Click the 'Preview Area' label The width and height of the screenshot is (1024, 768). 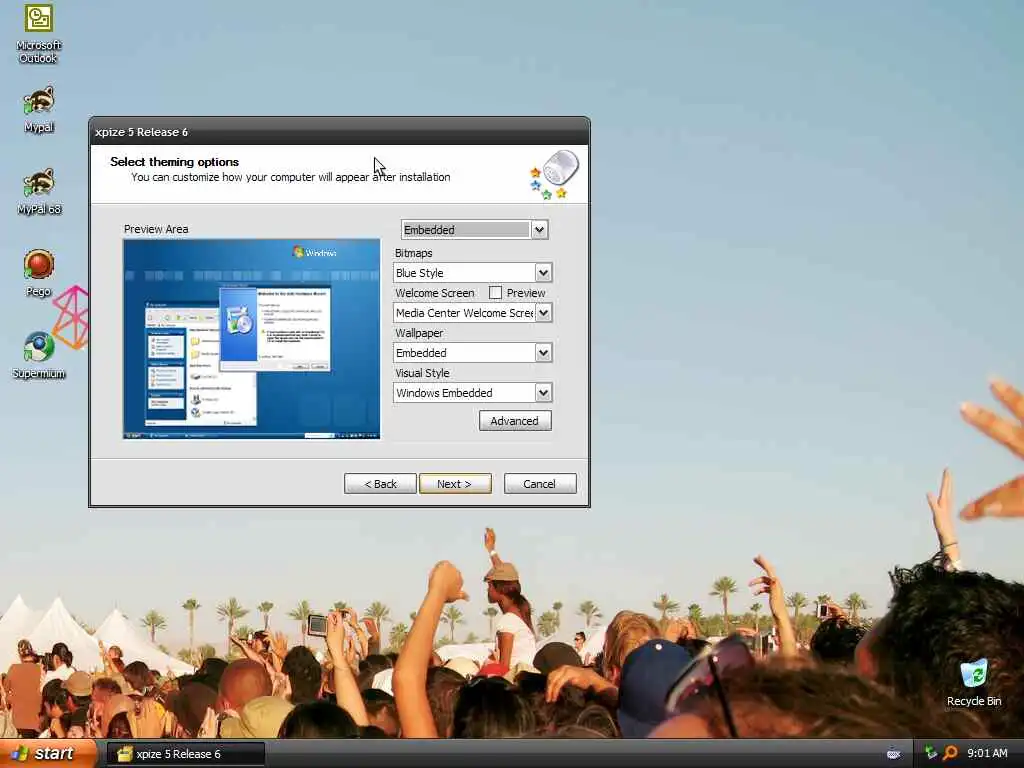point(156,229)
